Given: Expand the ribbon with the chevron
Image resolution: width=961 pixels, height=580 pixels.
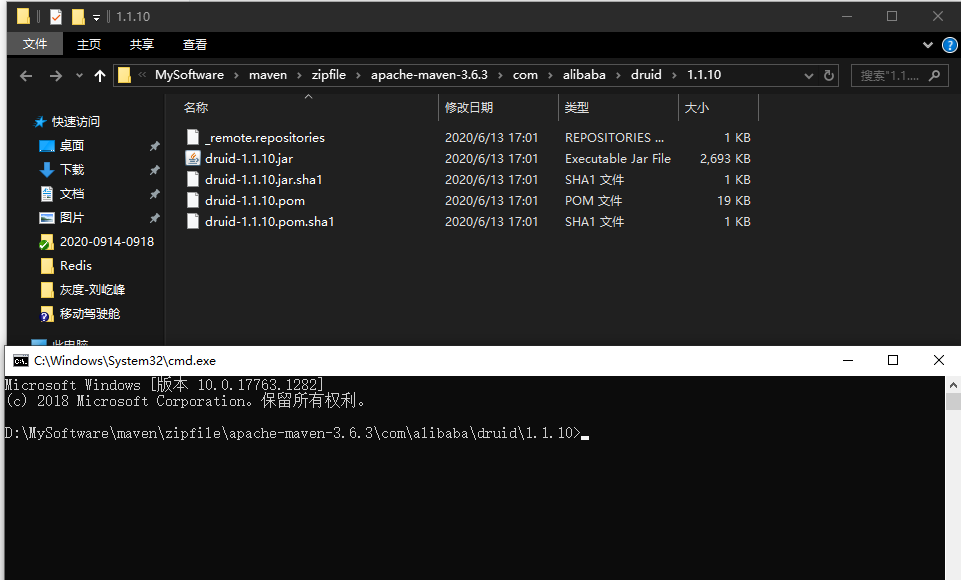Looking at the screenshot, I should (x=928, y=43).
